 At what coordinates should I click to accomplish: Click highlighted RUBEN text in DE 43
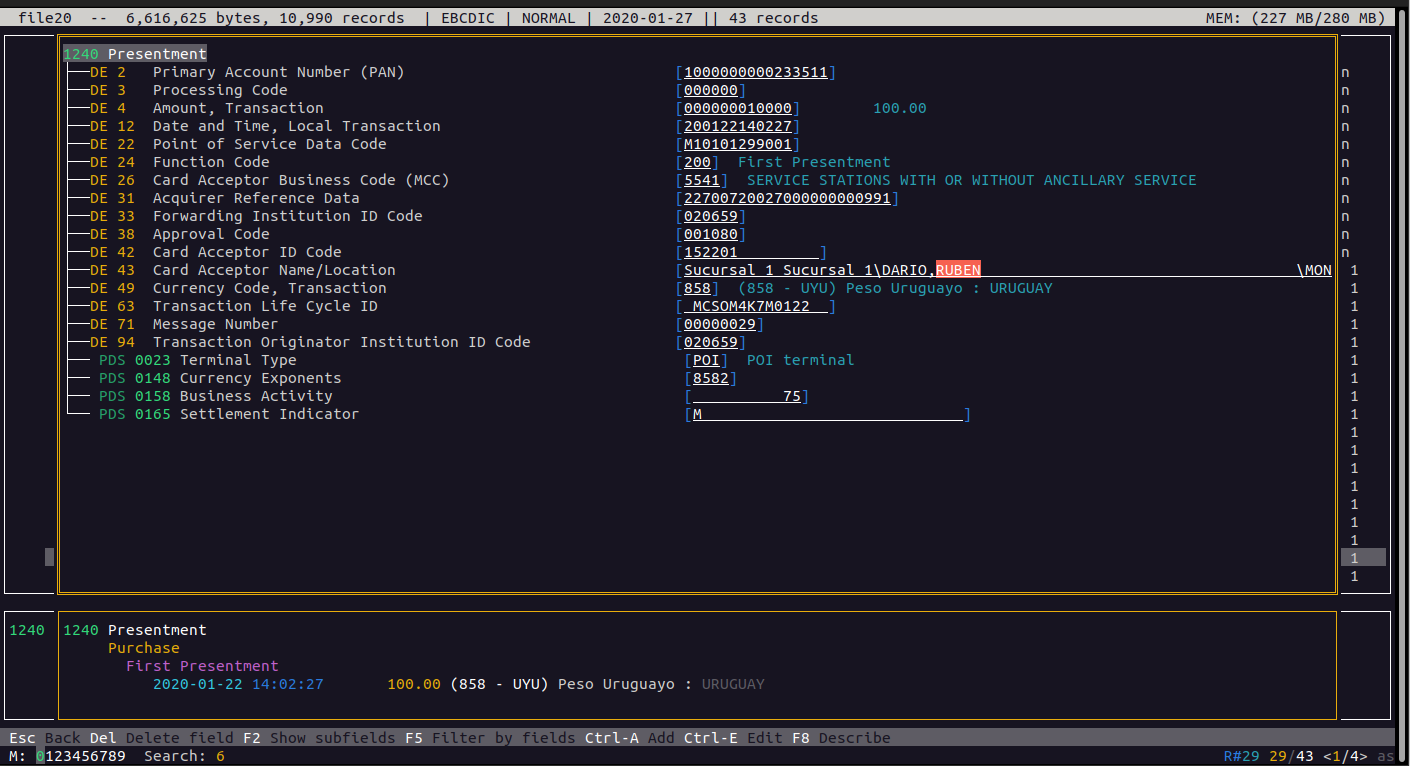[x=958, y=270]
